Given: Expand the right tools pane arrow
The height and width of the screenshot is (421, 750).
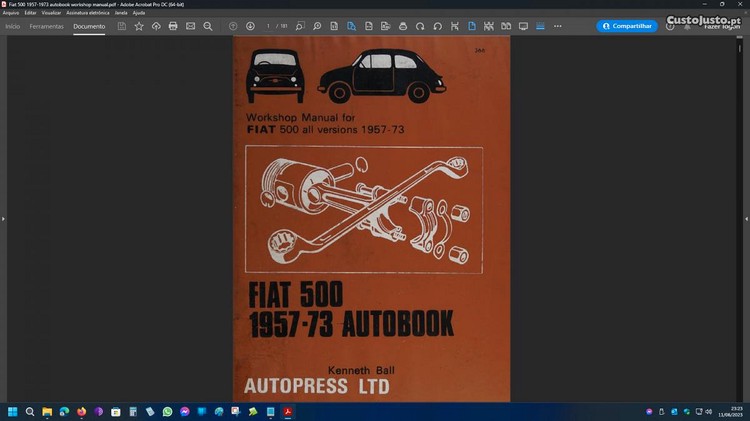Looking at the screenshot, I should point(746,218).
